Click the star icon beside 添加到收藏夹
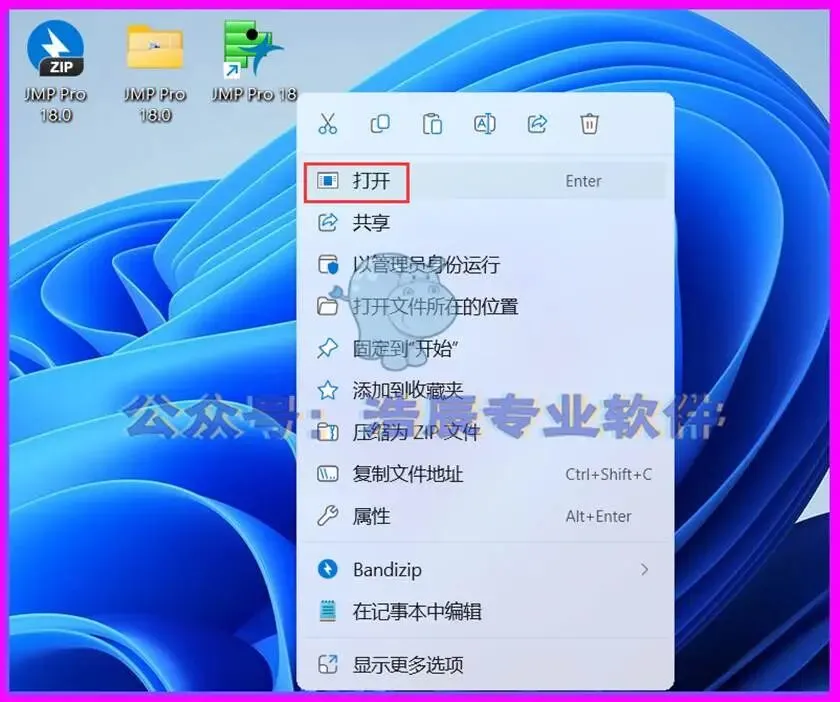The width and height of the screenshot is (840, 702). (327, 390)
